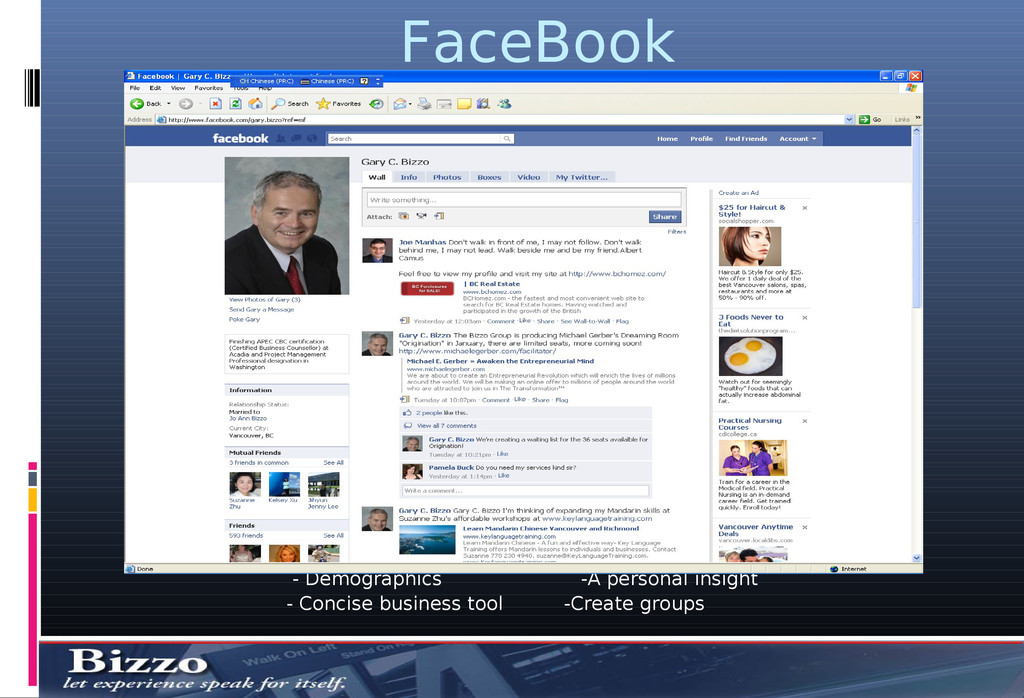Click the Forward arrow in the browser toolbar
The width and height of the screenshot is (1024, 698).
point(186,104)
